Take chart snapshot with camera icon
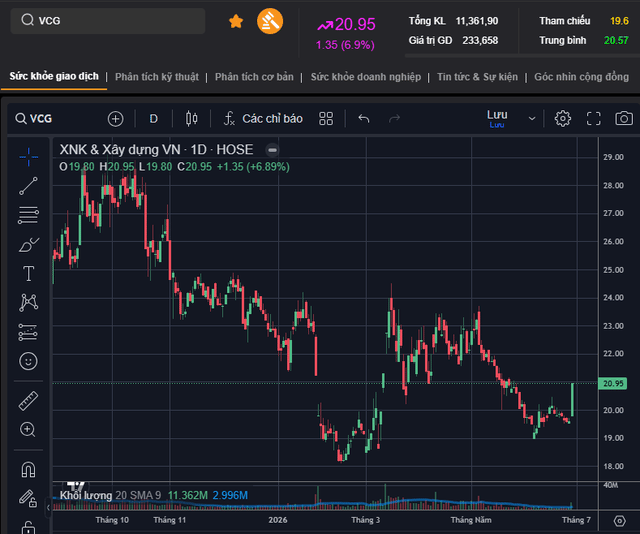Screen dimensions: 640x534 click(624, 119)
